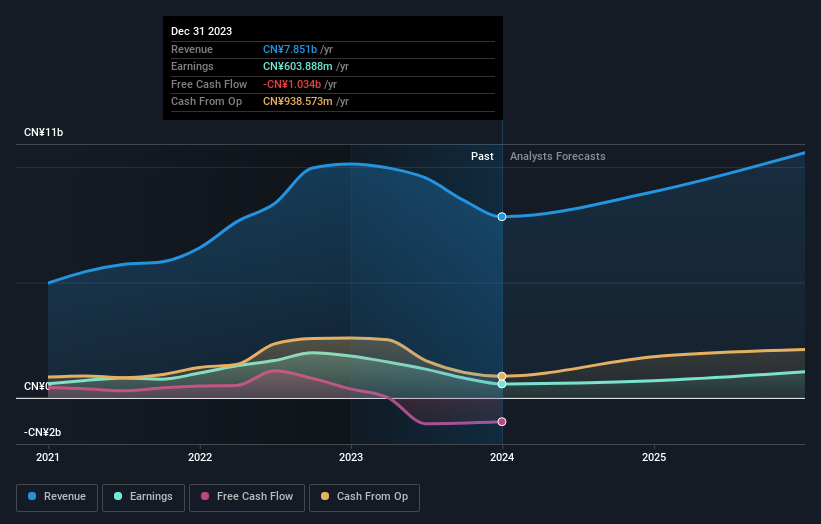
Task: Click the 2022 x-axis label
Action: (x=200, y=458)
